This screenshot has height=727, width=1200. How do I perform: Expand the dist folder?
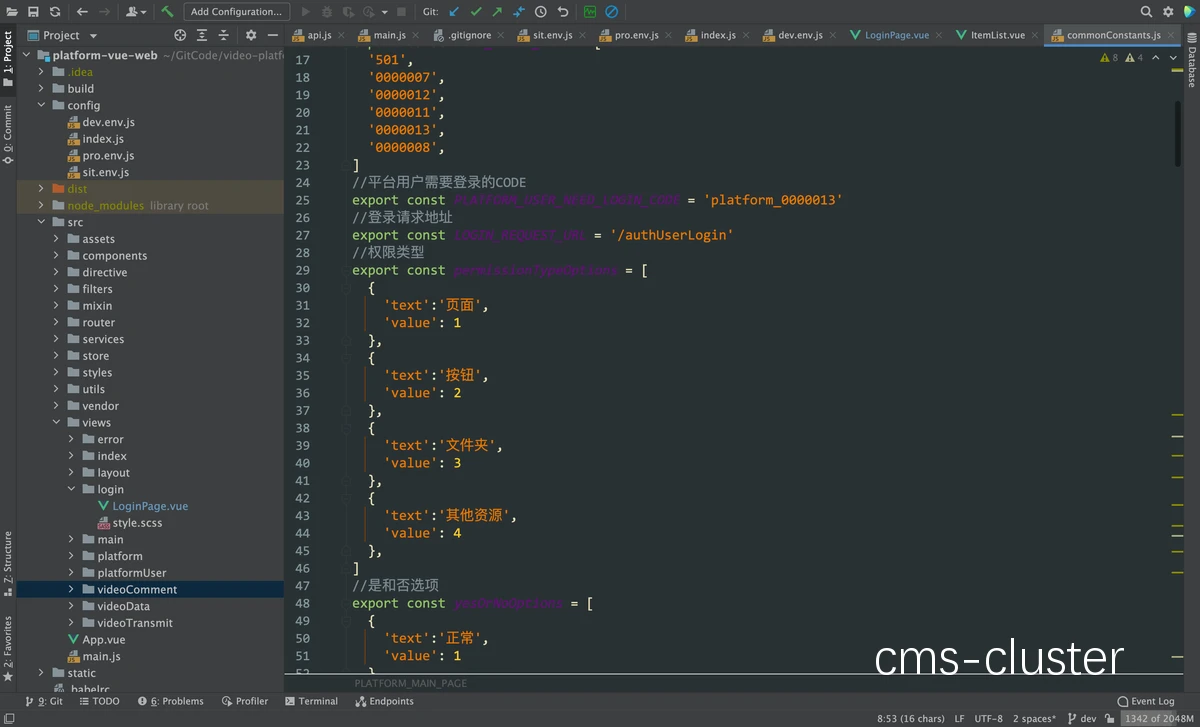point(42,188)
